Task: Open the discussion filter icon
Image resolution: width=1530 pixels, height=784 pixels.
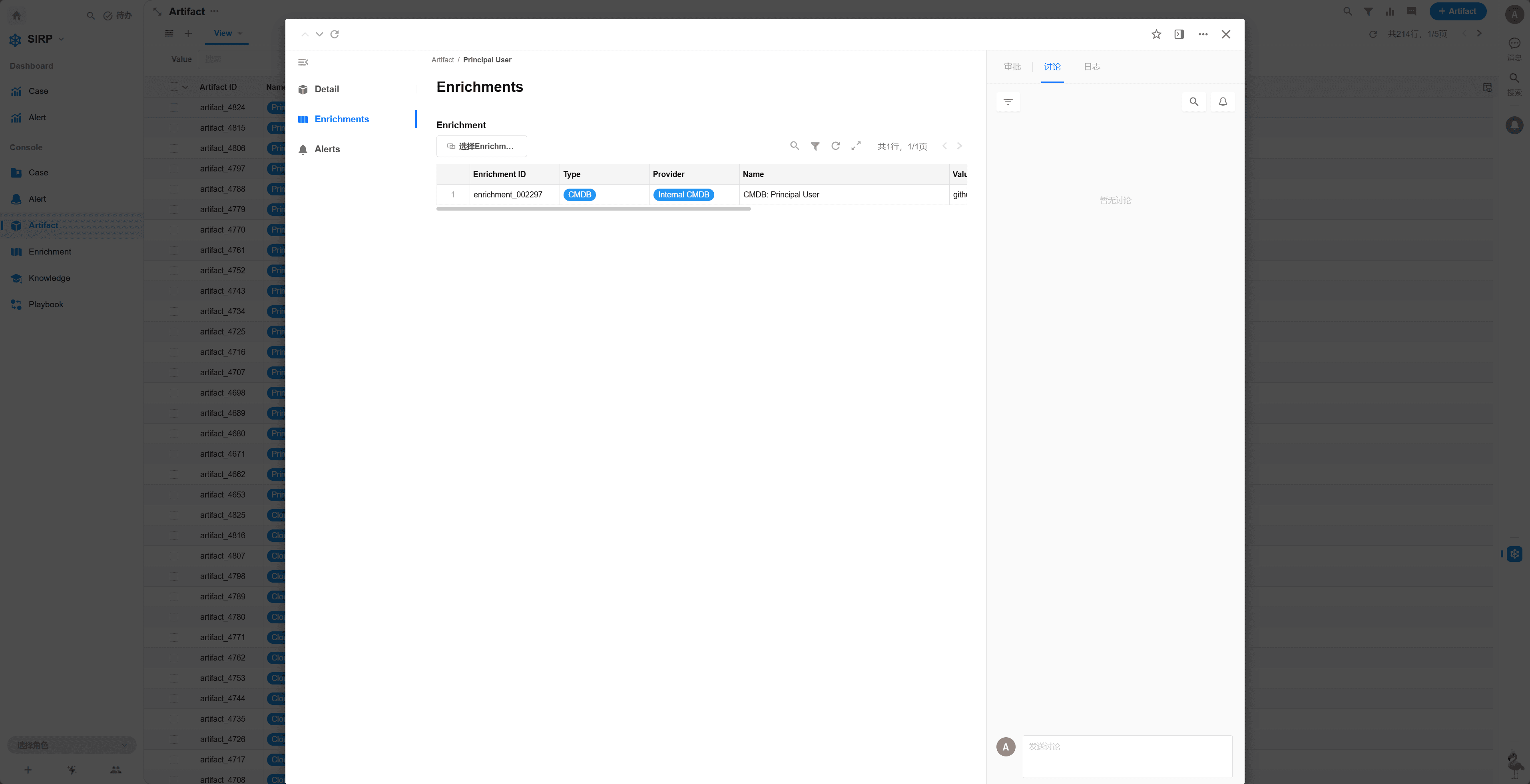Action: [1008, 102]
